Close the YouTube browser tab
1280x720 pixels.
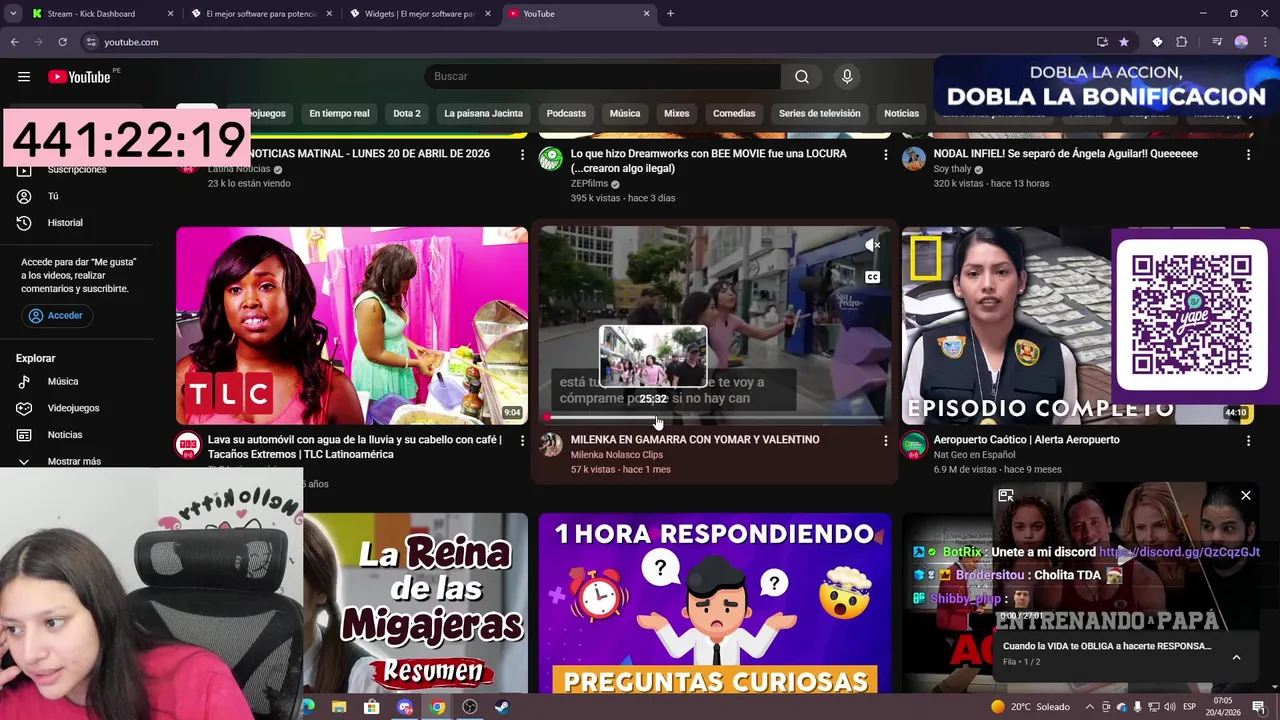[x=646, y=14]
